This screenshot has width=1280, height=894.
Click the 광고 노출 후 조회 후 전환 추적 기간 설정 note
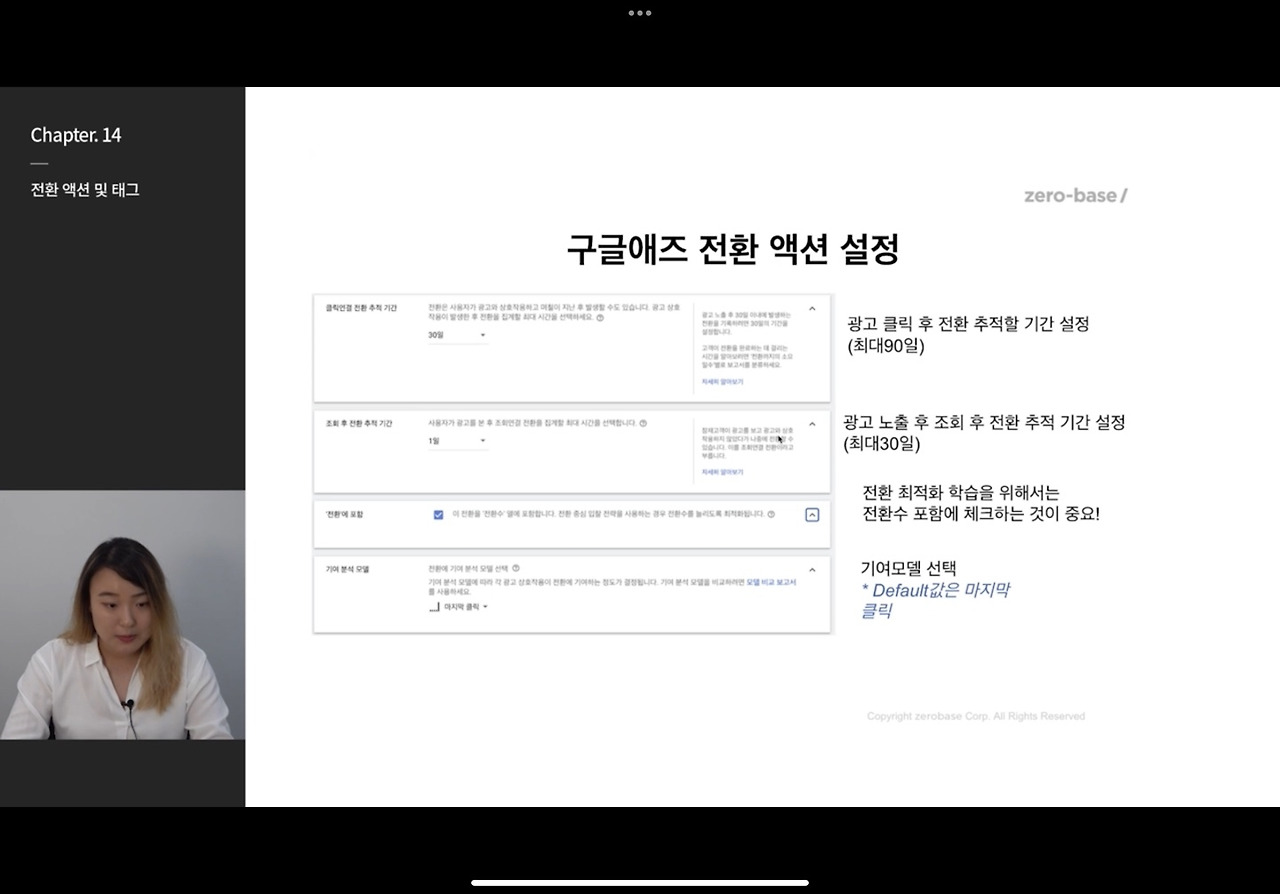[984, 422]
